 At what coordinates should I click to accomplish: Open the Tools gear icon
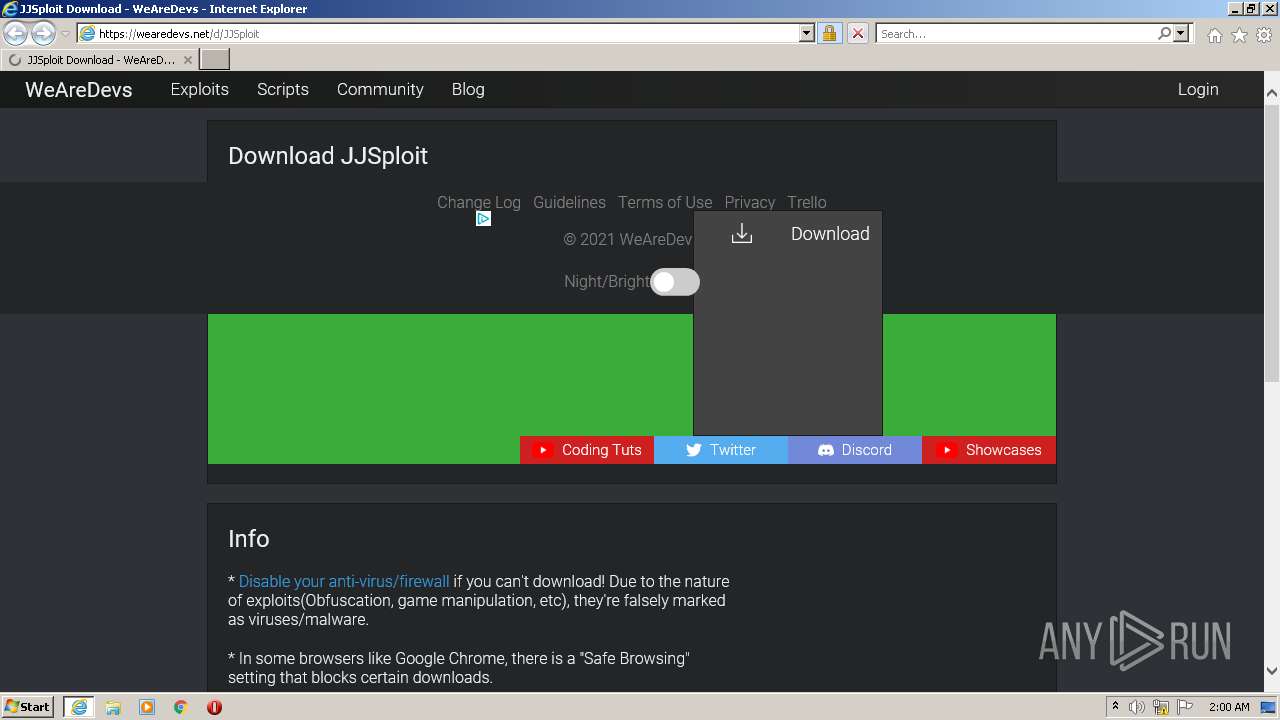pos(1264,35)
